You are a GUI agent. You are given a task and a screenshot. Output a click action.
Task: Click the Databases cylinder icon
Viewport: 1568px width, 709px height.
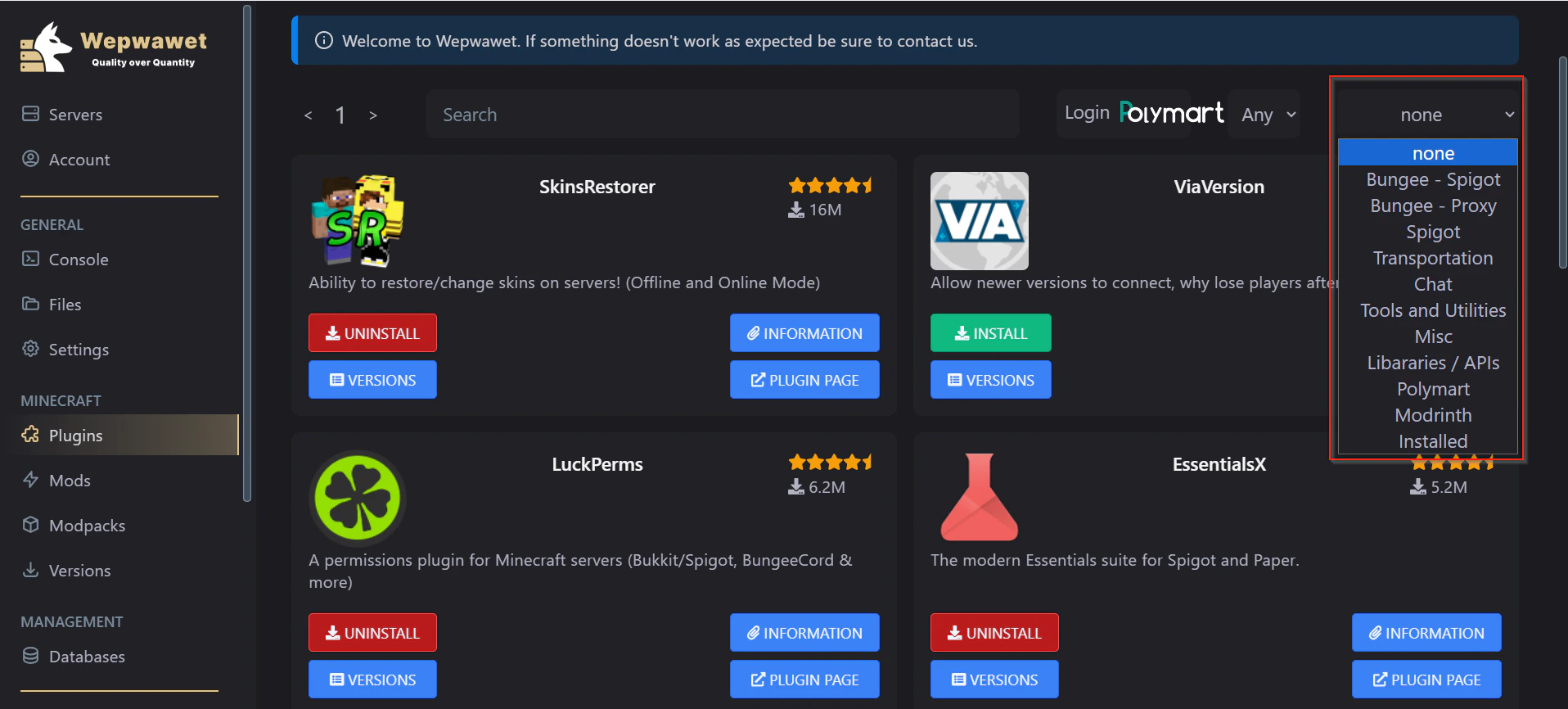[30, 656]
